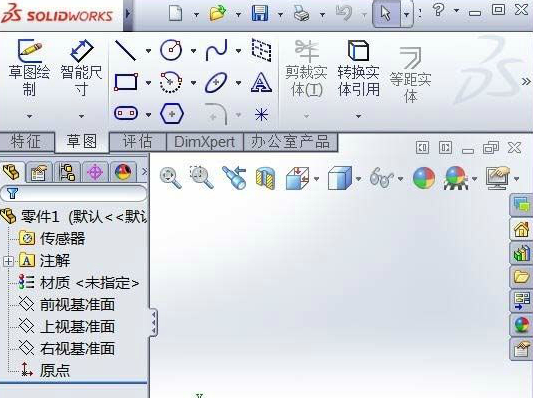533x398 pixels.
Task: Select 右视基准面 in the feature tree
Action: tap(77, 349)
